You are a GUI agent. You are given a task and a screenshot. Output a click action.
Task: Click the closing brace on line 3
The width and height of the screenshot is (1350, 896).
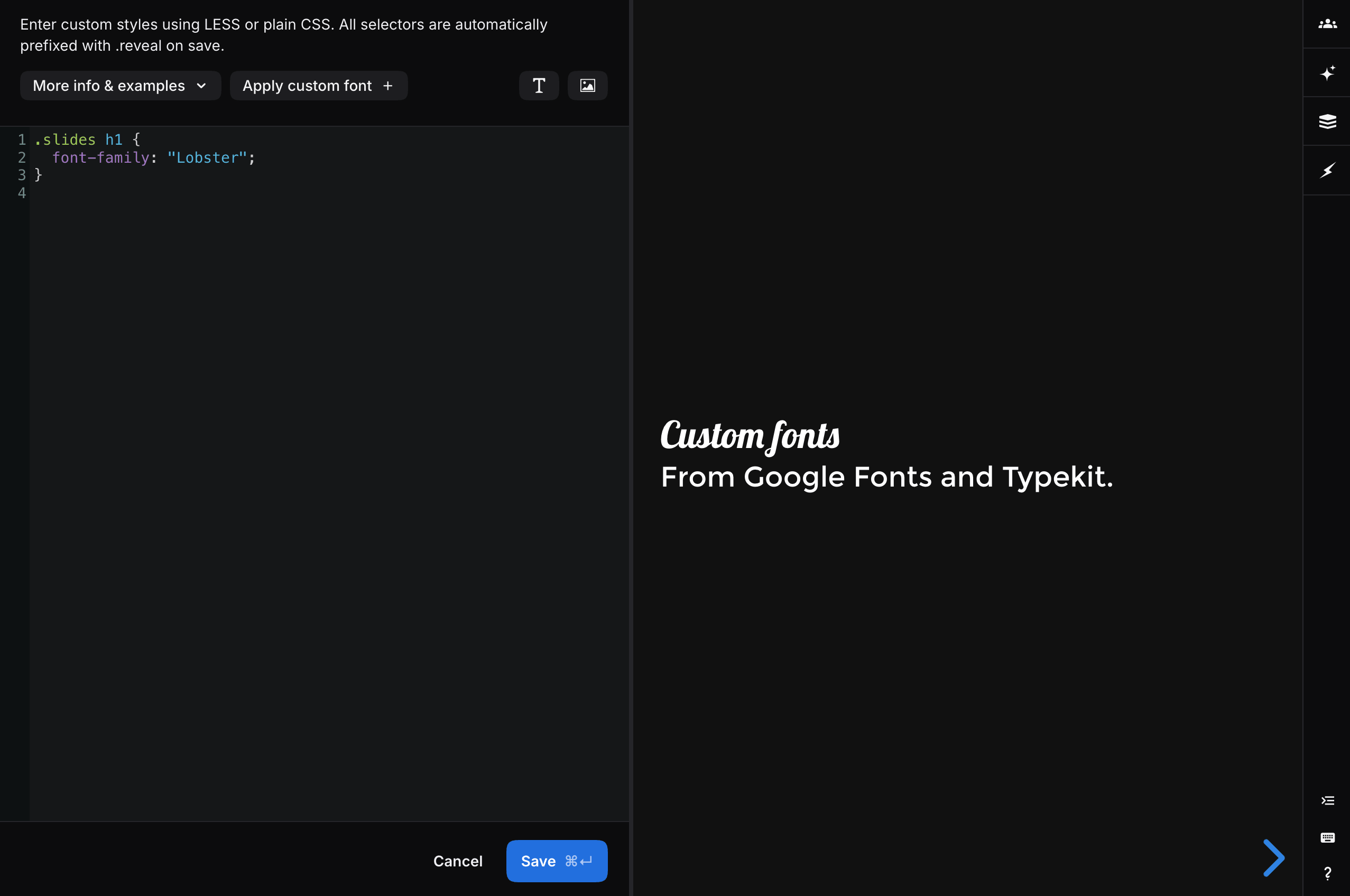coord(38,175)
